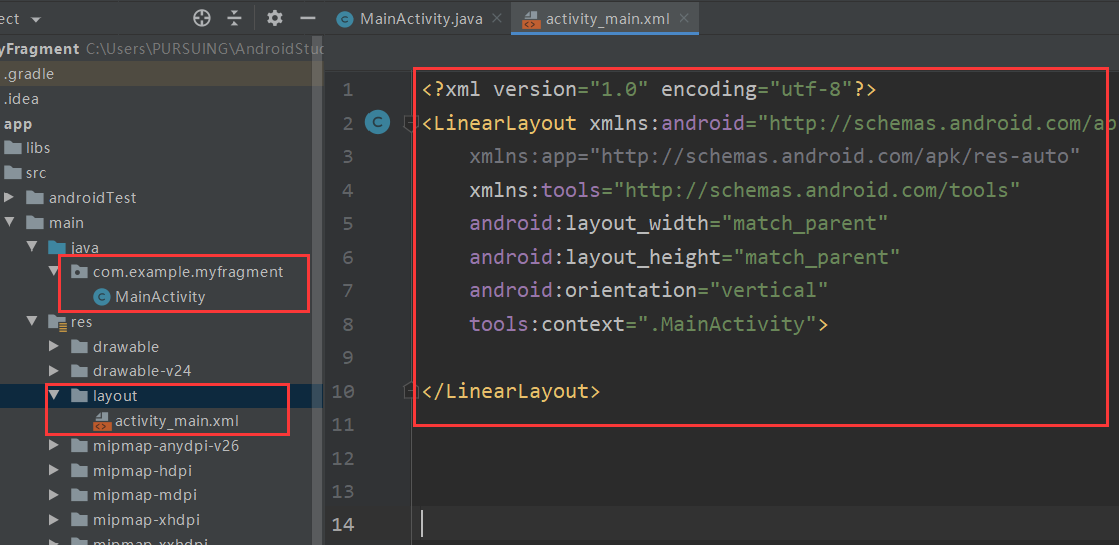1119x545 pixels.
Task: Expand the drawable-v24 folder arrow
Action: tap(54, 371)
